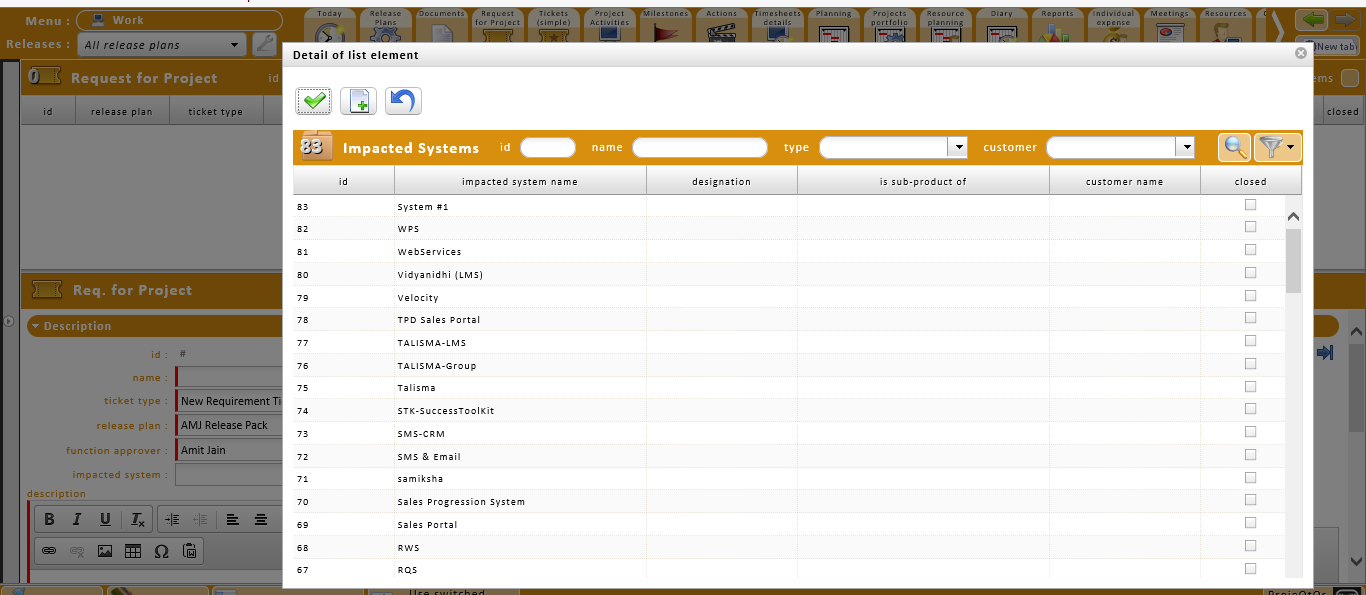
Task: Click the green checkmark validate selection button
Action: coord(314,101)
